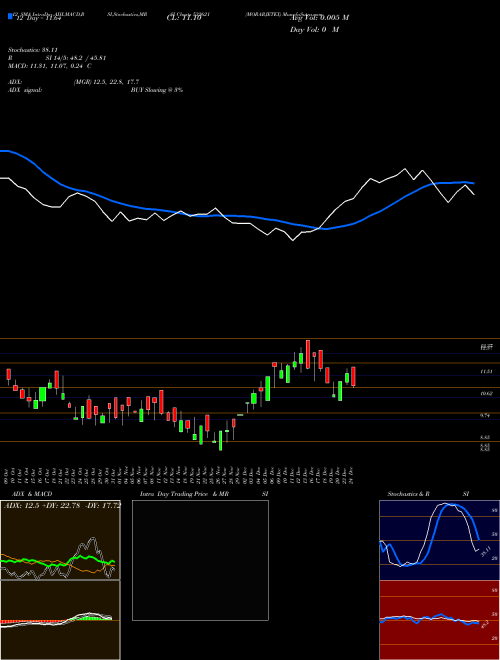Click the 'Stochastics & R' panel title
The width and height of the screenshot is (500, 660).
click(x=409, y=494)
